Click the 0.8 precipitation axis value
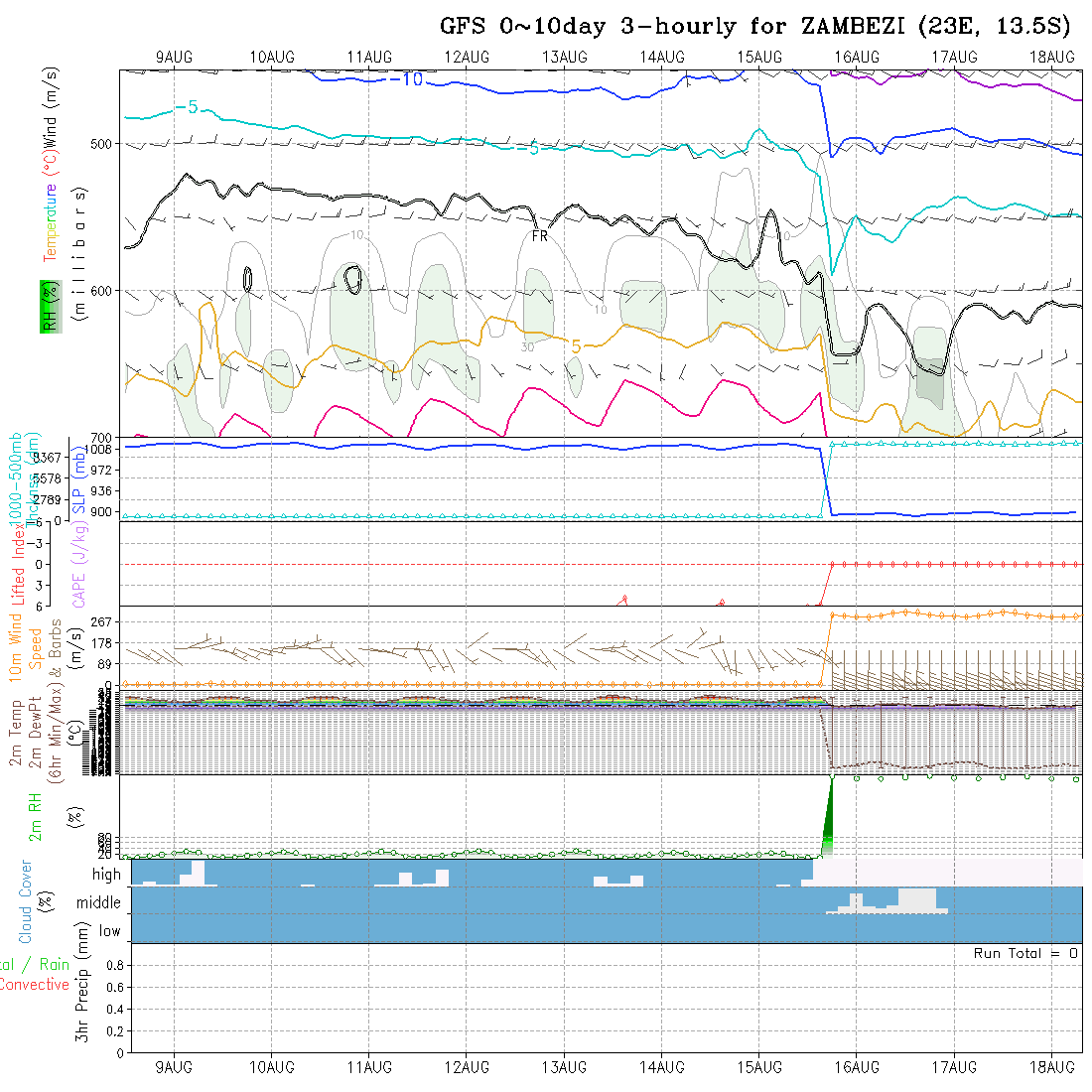 [115, 965]
